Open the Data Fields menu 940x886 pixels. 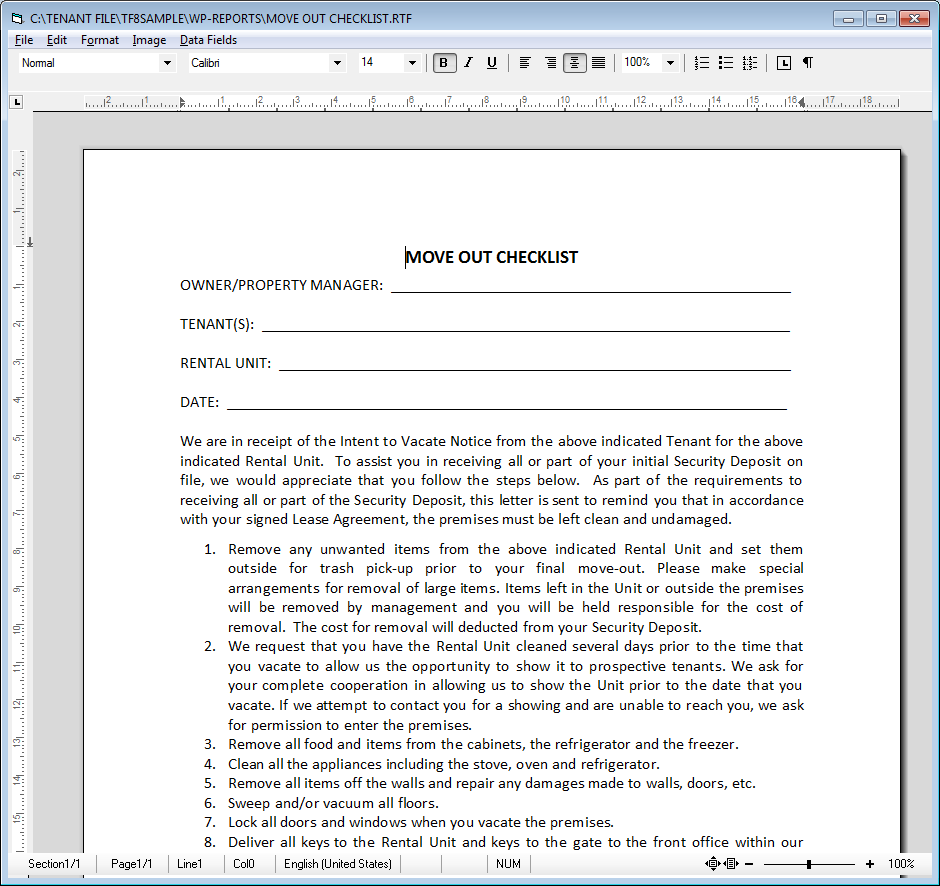click(x=208, y=40)
